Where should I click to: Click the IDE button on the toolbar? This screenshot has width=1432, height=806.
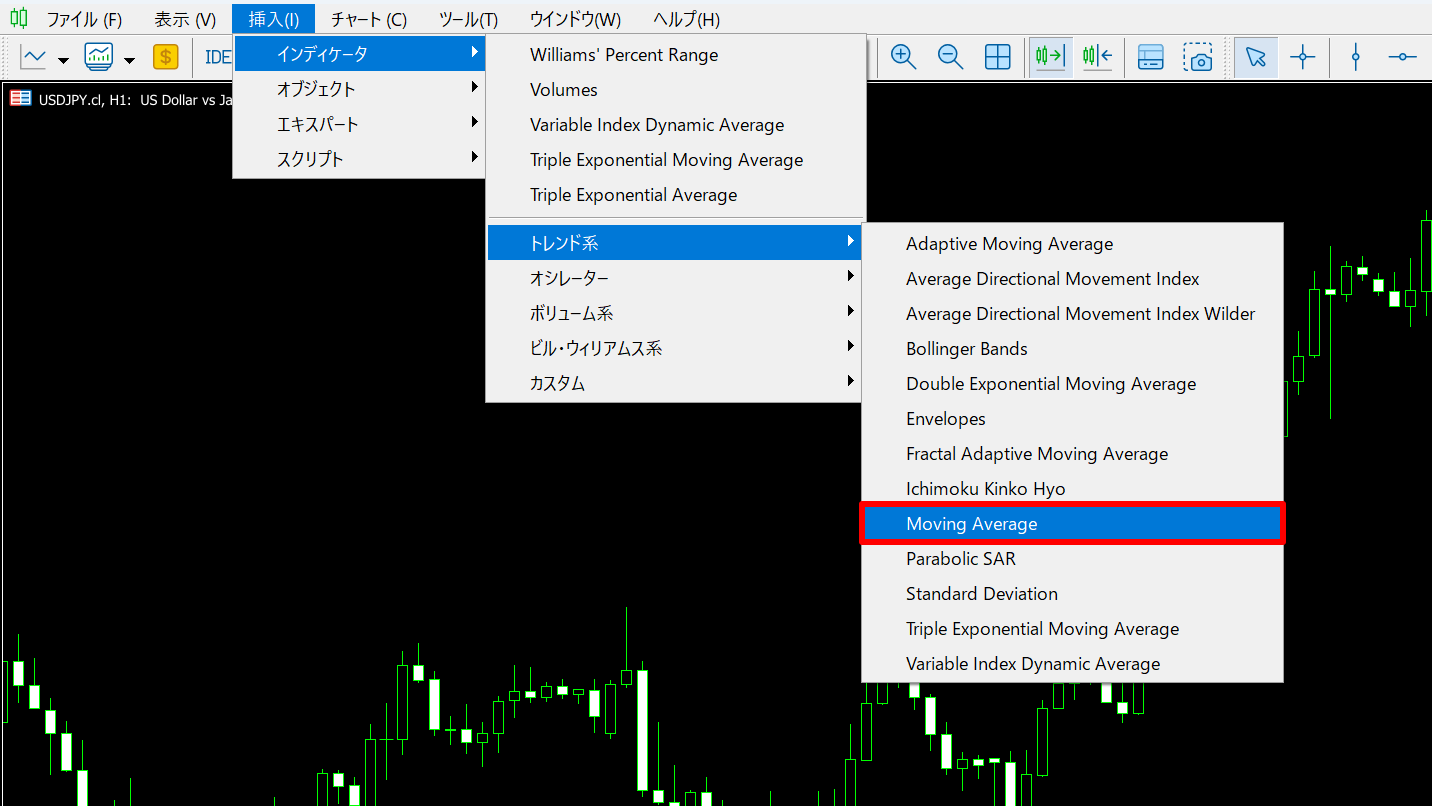pos(217,57)
